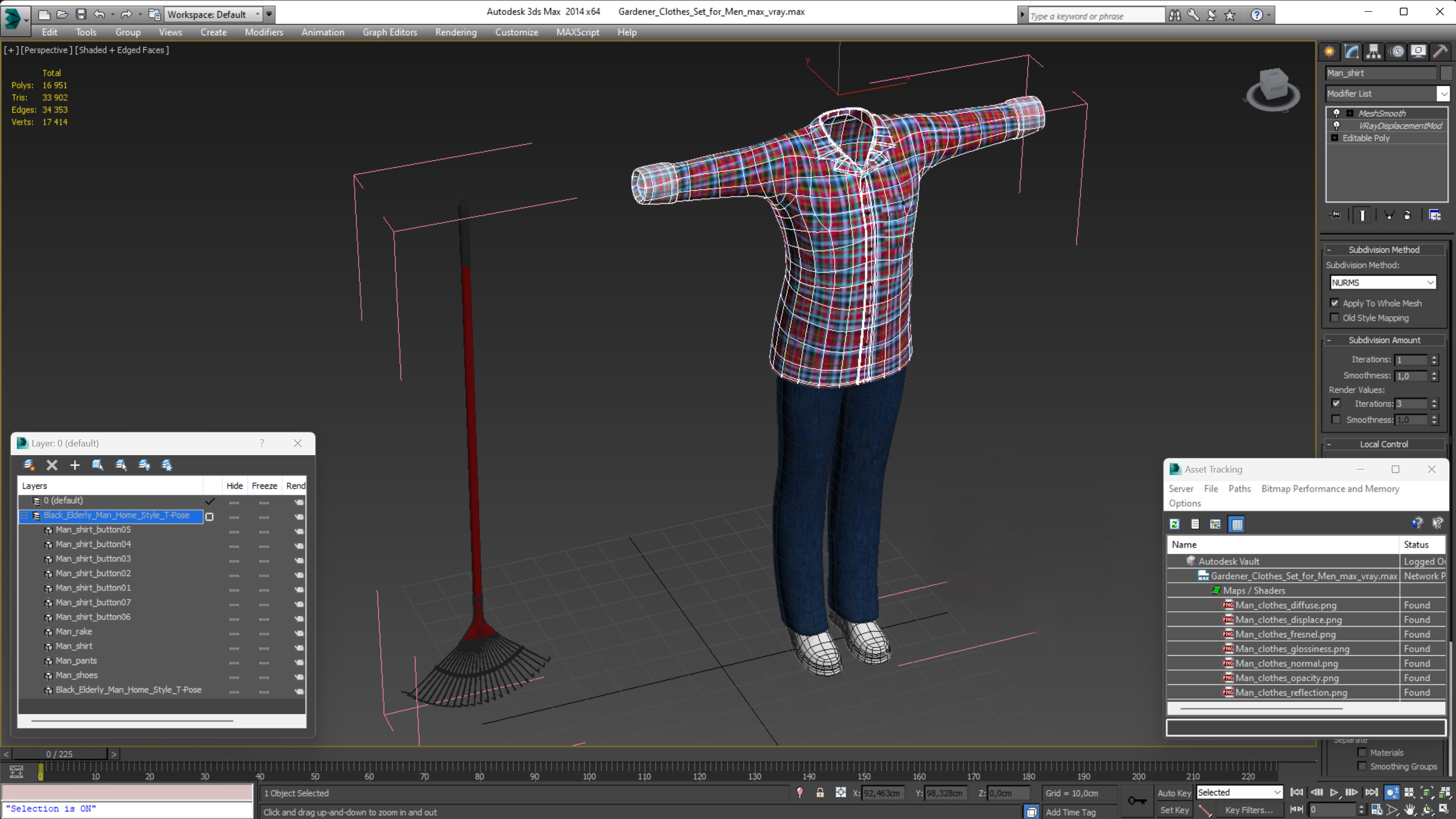Click Create New Layer icon in Layer dialog

[x=28, y=464]
